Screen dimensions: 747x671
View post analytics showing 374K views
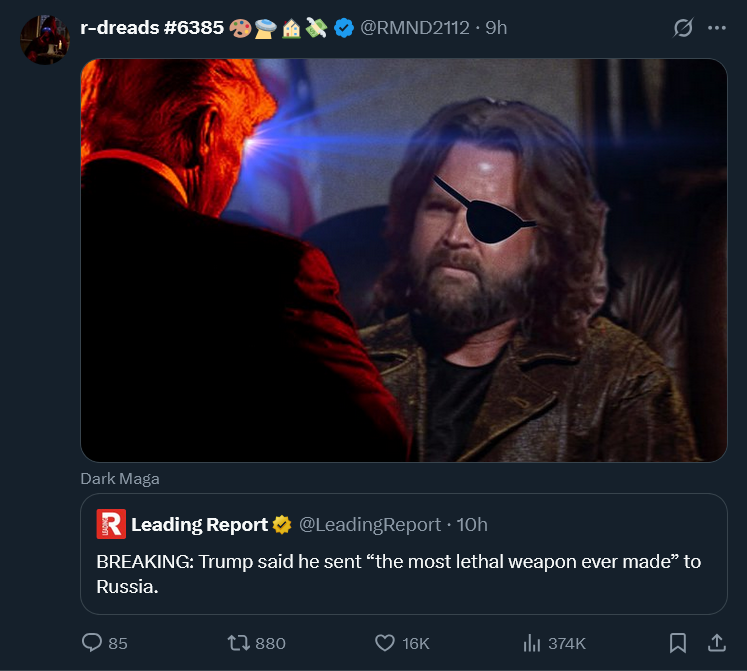(532, 643)
